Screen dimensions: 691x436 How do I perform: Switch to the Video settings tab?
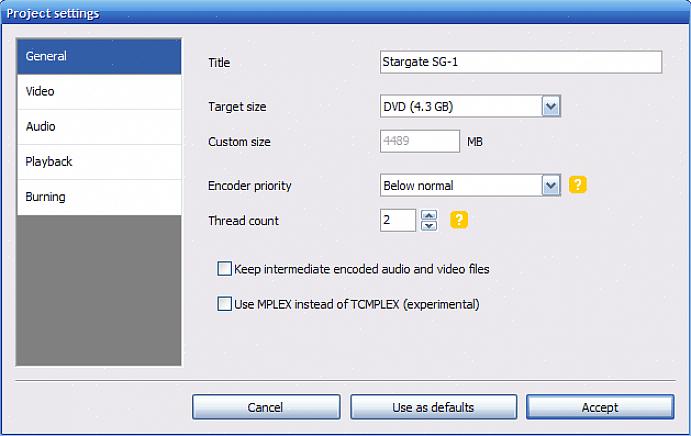click(99, 92)
